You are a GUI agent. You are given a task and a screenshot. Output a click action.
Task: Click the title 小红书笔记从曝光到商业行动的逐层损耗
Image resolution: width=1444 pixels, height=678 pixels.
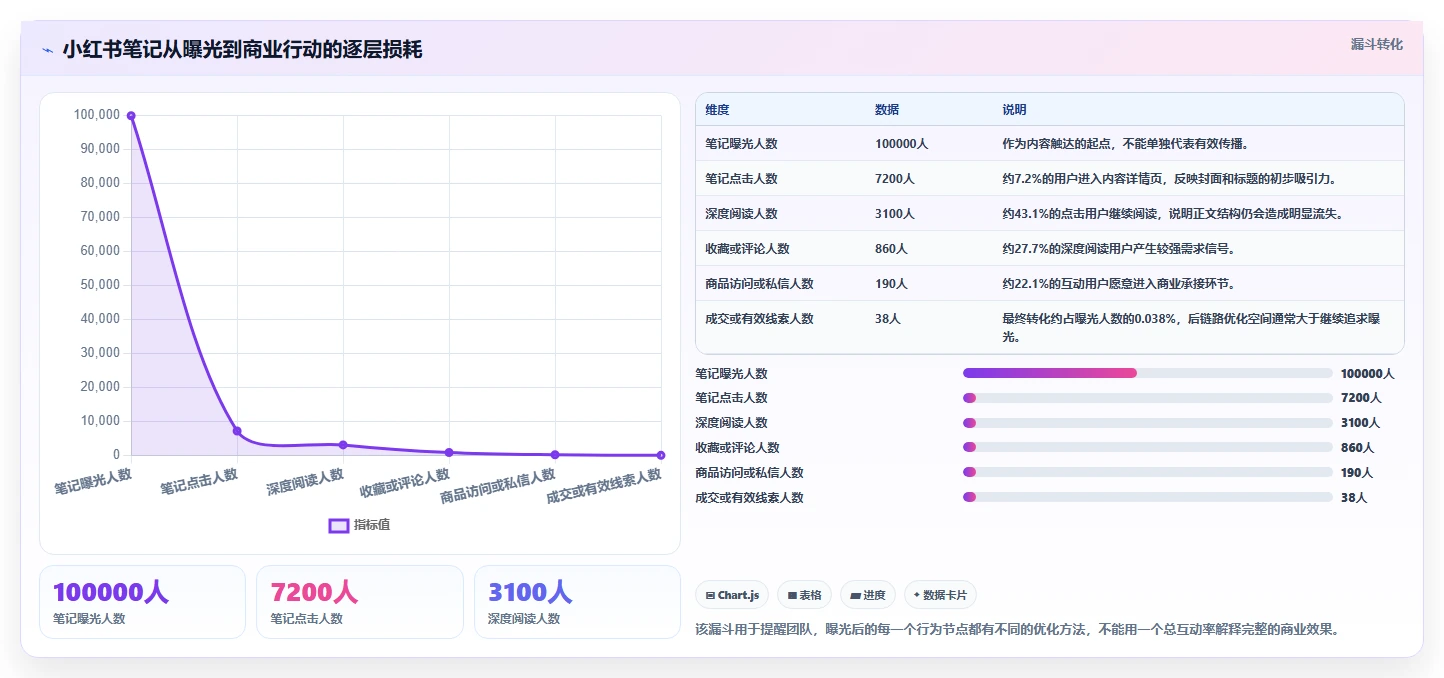tap(242, 49)
